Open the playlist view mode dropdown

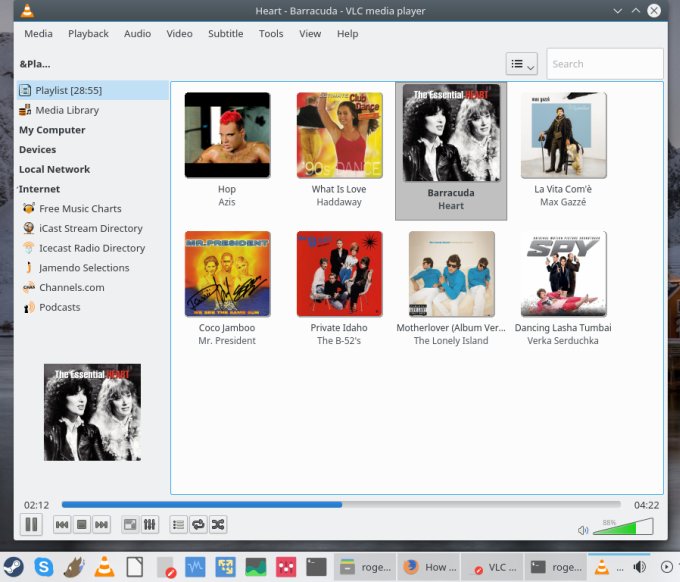tap(522, 64)
